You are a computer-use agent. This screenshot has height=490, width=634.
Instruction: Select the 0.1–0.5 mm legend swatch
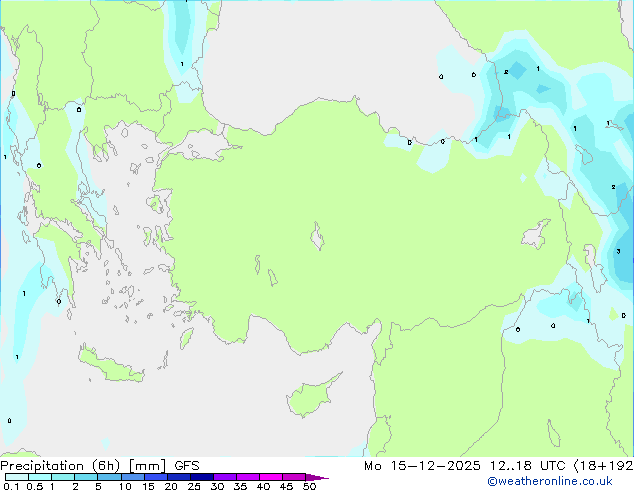tap(17, 477)
